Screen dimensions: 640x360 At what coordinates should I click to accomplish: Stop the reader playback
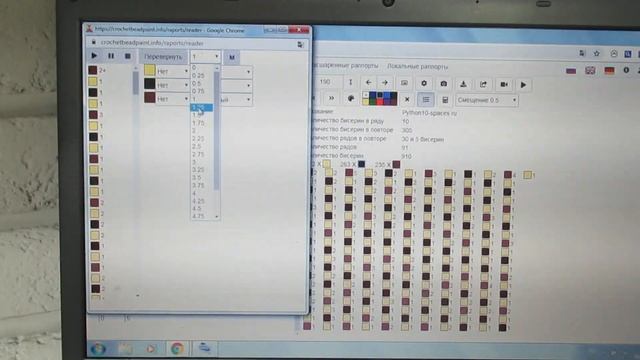click(127, 56)
